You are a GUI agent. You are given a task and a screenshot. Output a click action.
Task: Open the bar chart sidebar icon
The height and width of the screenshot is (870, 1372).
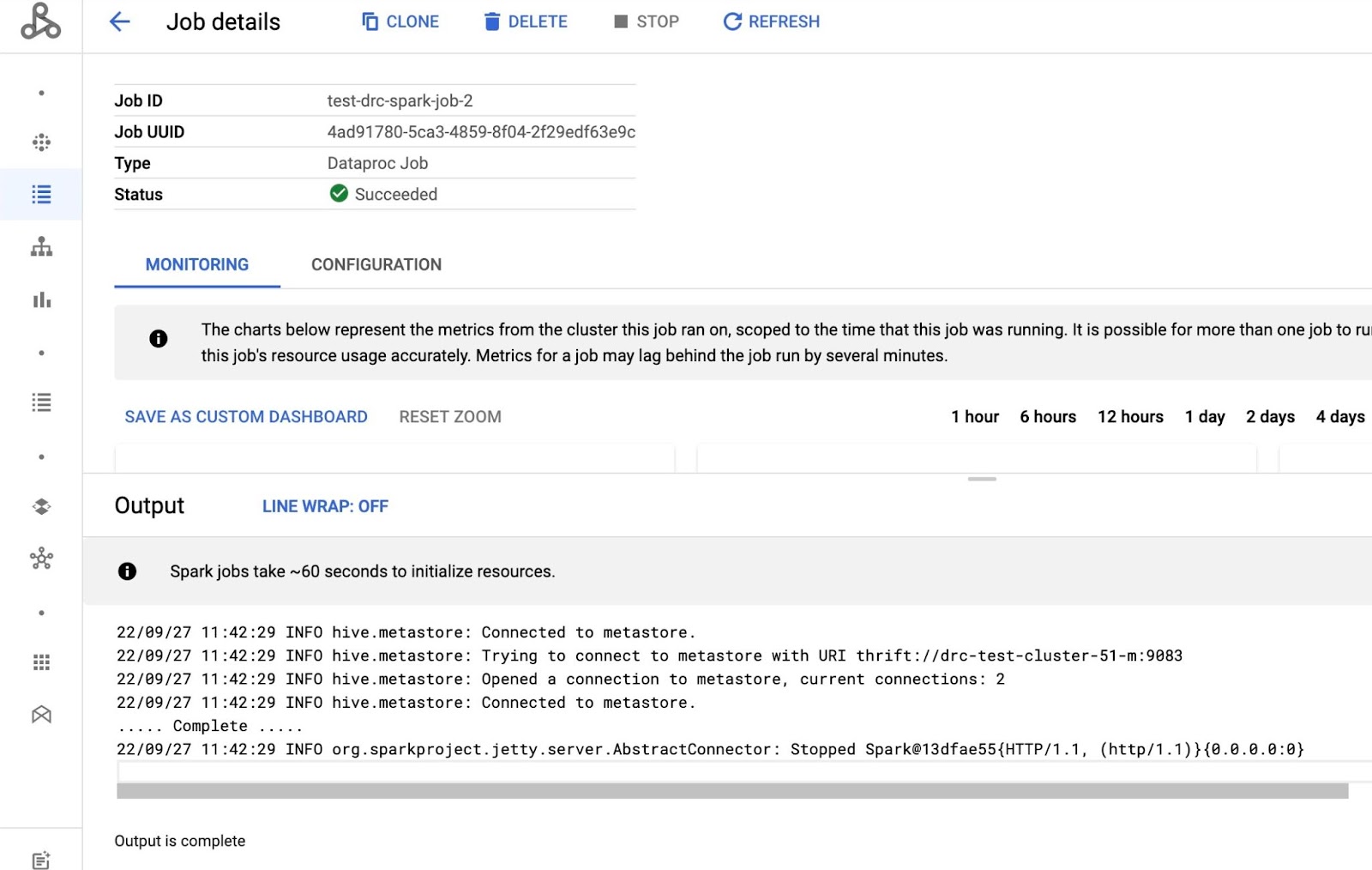[41, 300]
